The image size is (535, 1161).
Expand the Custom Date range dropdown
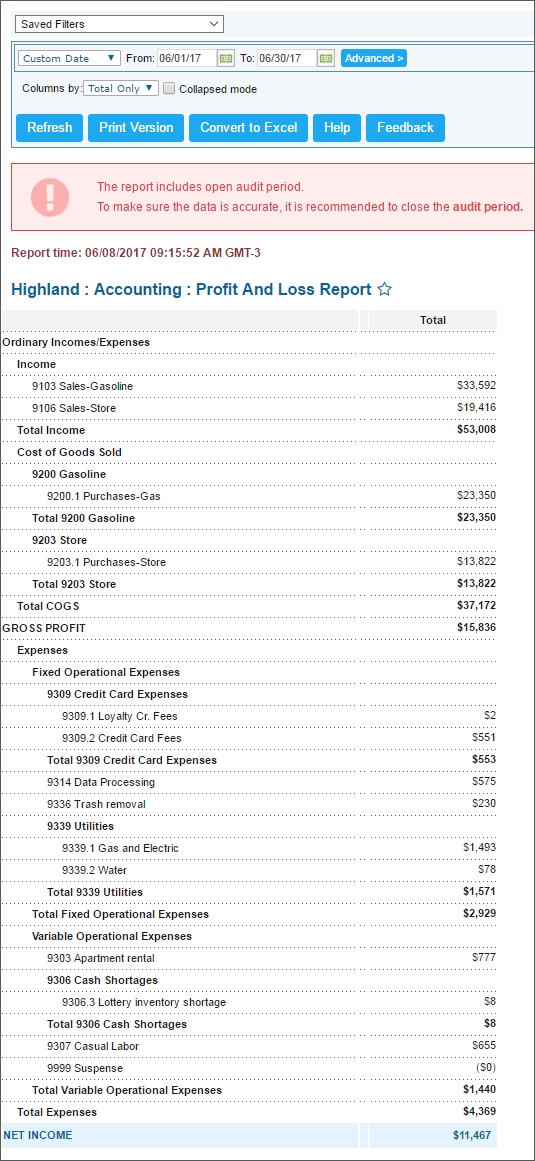(x=70, y=58)
